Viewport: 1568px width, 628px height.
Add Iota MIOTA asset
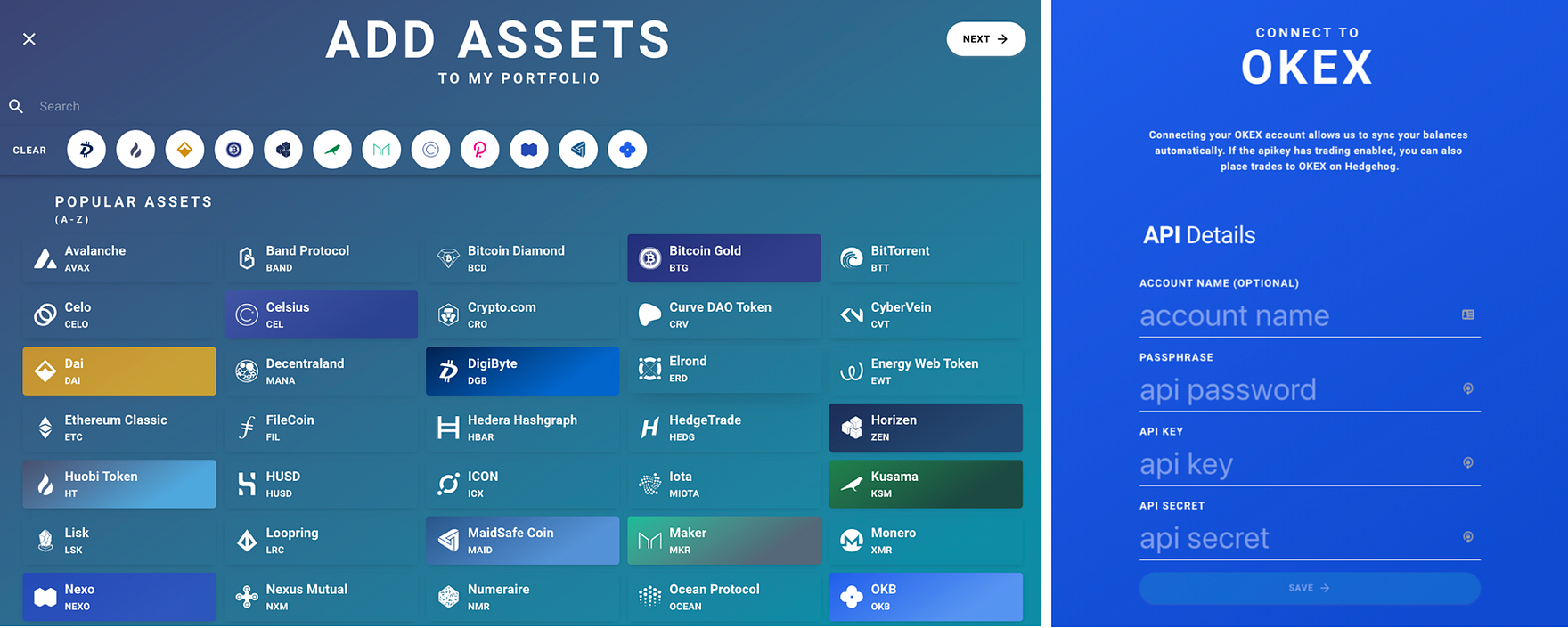724,484
